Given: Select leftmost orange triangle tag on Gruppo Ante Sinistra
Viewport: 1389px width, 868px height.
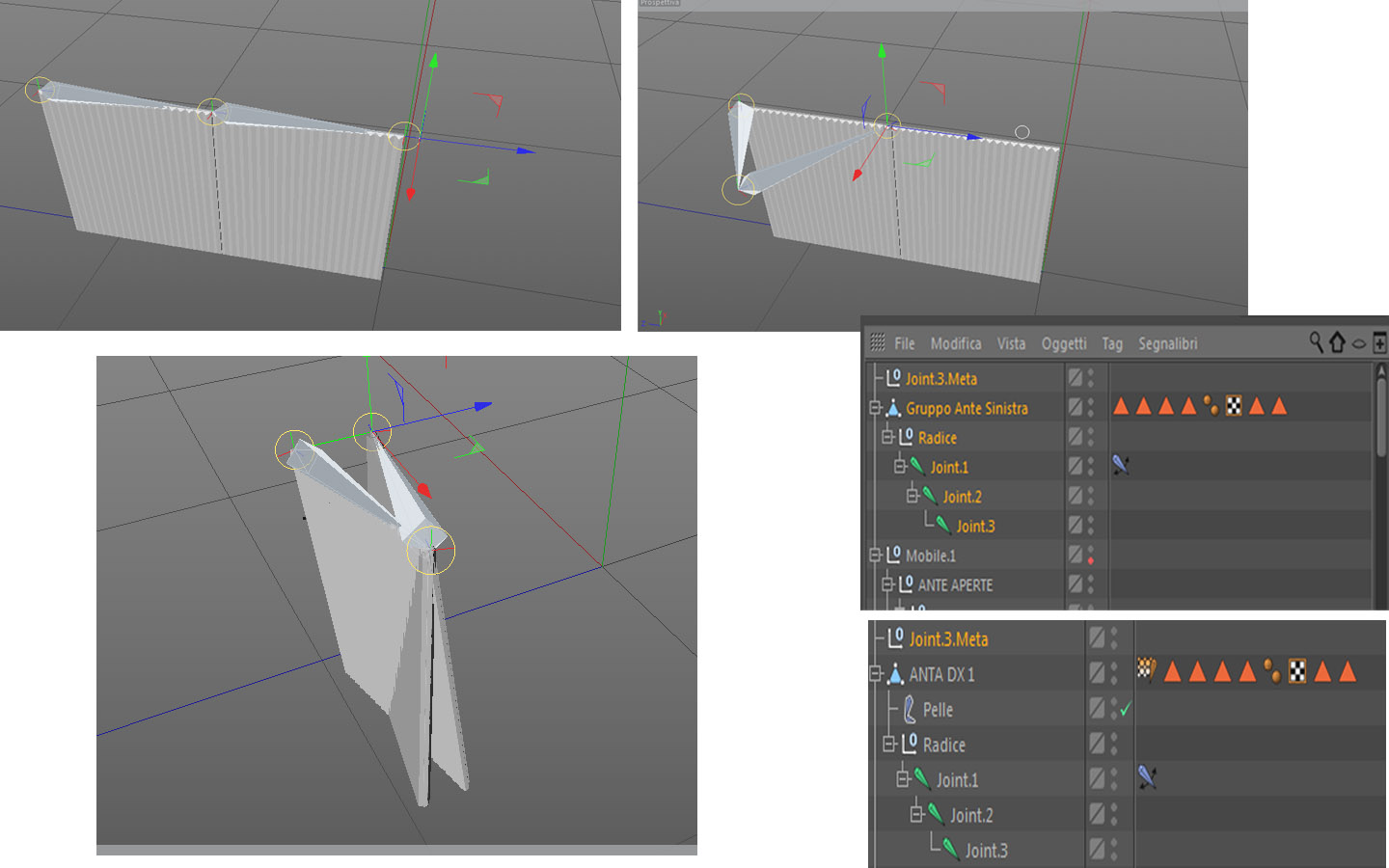Looking at the screenshot, I should click(1121, 406).
